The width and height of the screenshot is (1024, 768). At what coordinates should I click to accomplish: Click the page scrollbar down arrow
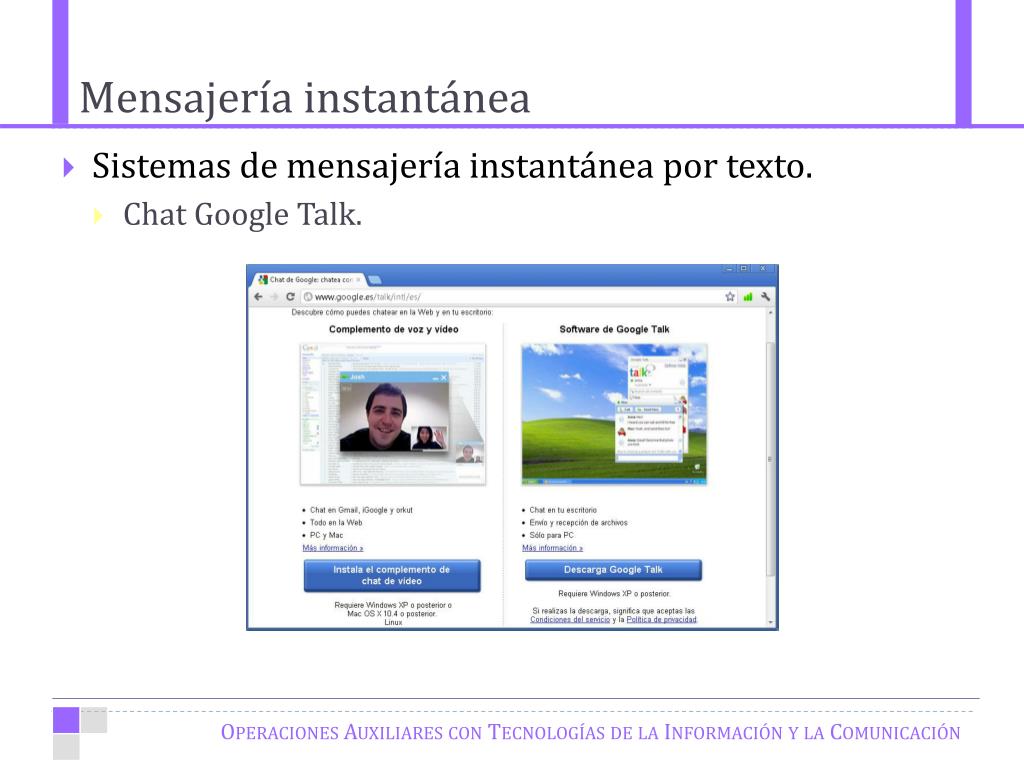tap(771, 623)
